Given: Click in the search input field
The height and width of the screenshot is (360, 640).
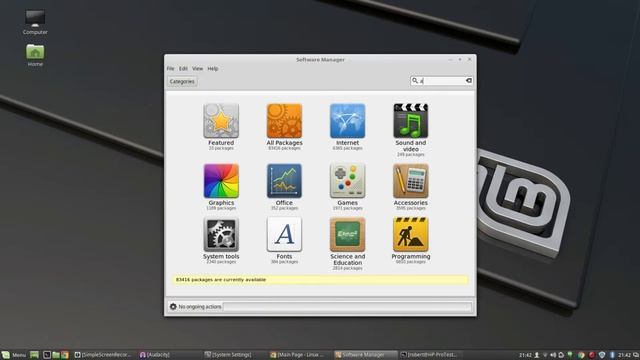Looking at the screenshot, I should point(442,81).
